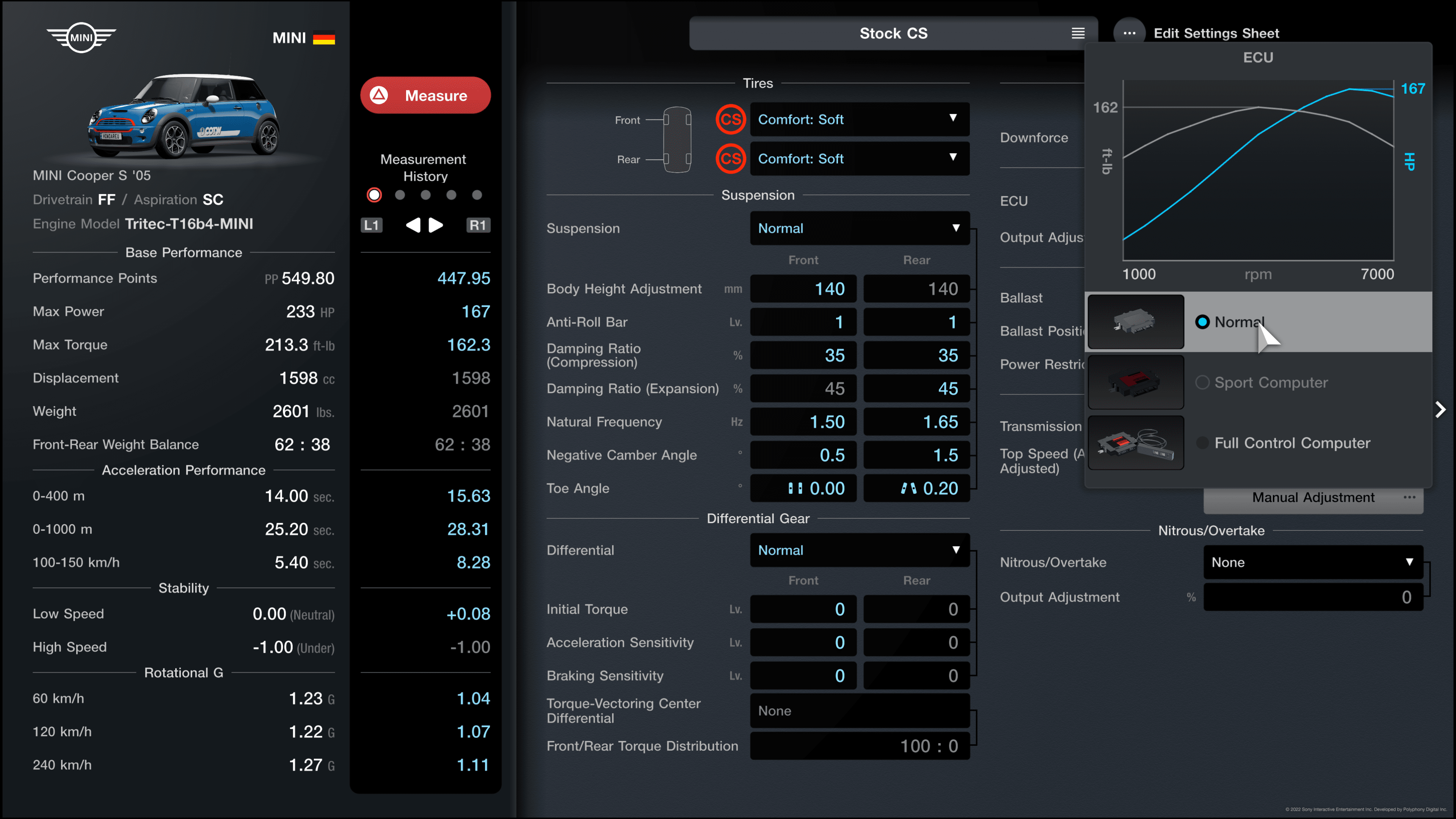This screenshot has width=1456, height=819.
Task: Select the fourth measurement history dot
Action: click(451, 195)
